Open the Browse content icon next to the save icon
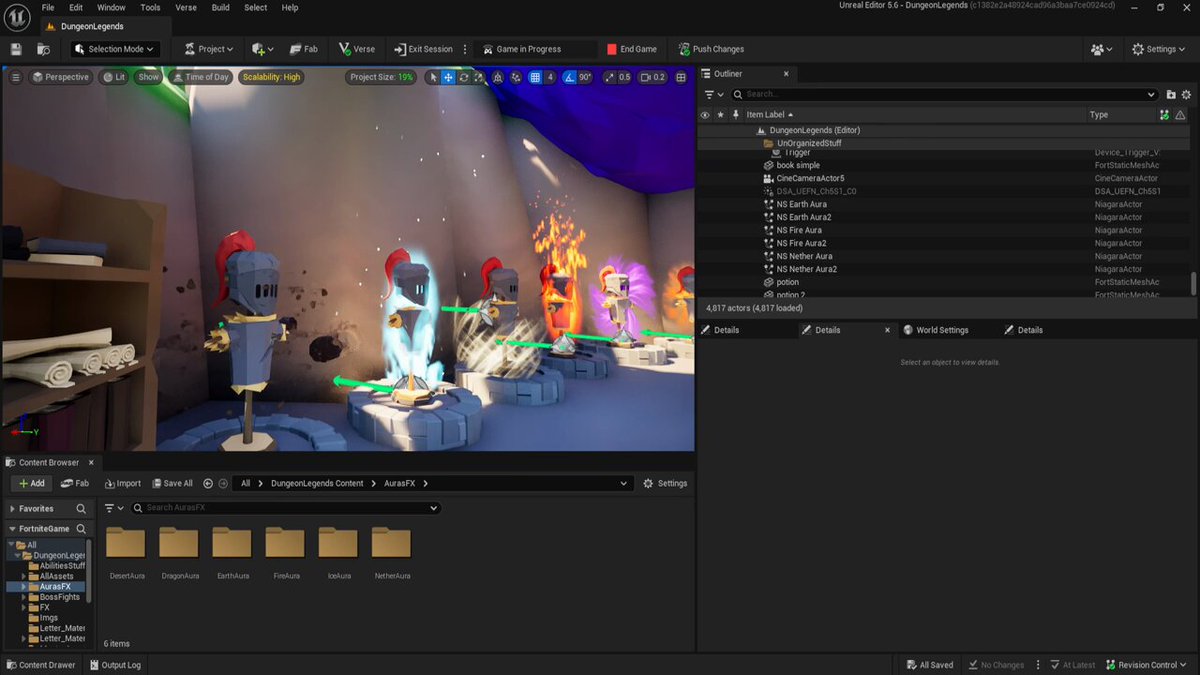 click(44, 49)
